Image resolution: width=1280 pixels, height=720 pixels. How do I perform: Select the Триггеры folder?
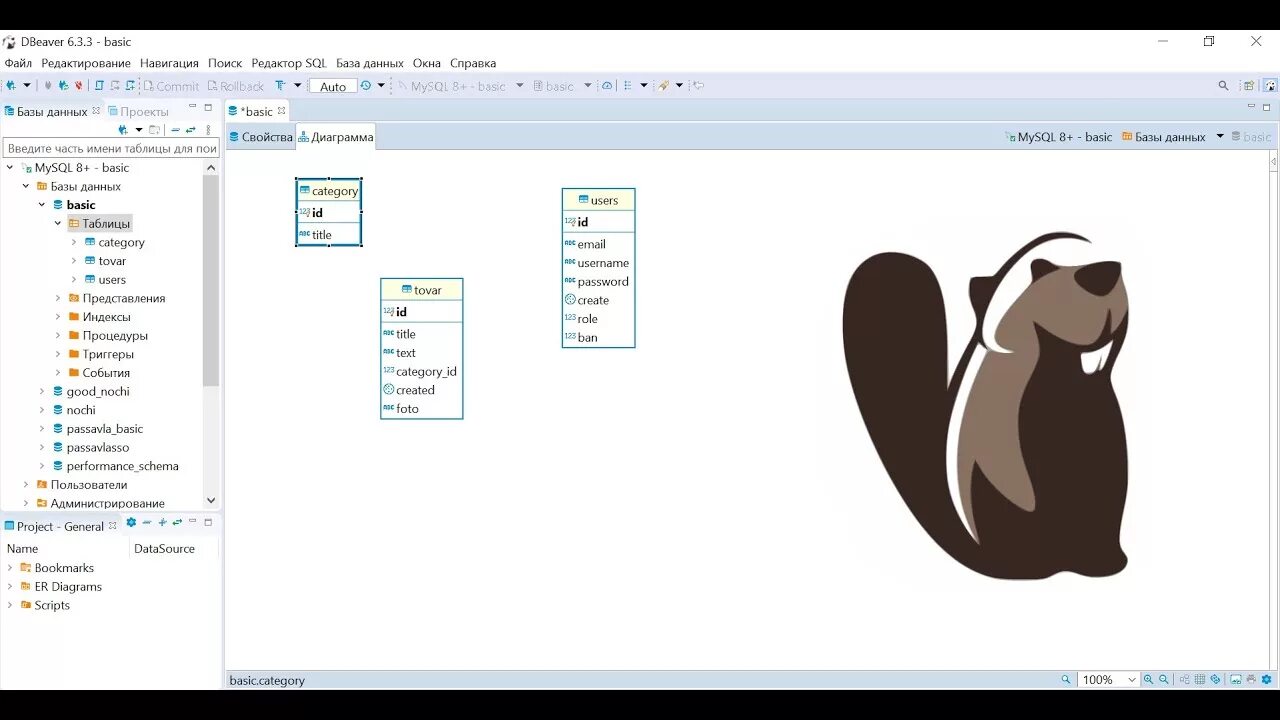pyautogui.click(x=108, y=354)
